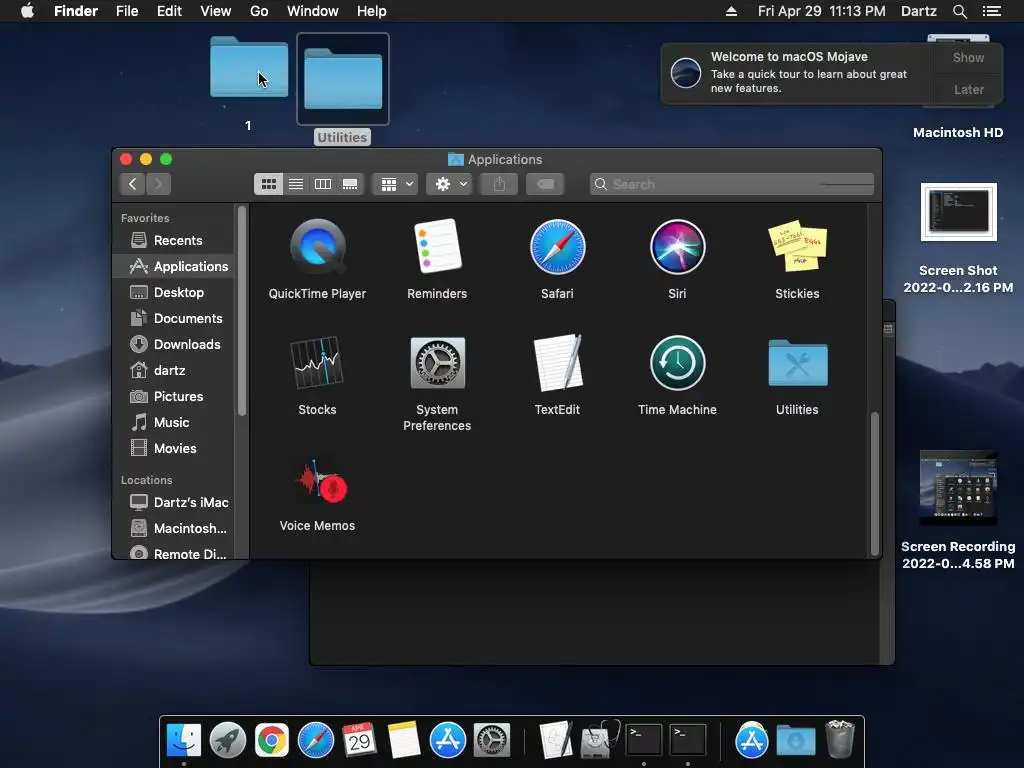The height and width of the screenshot is (768, 1024).
Task: Open the Edit menu
Action: 169,11
